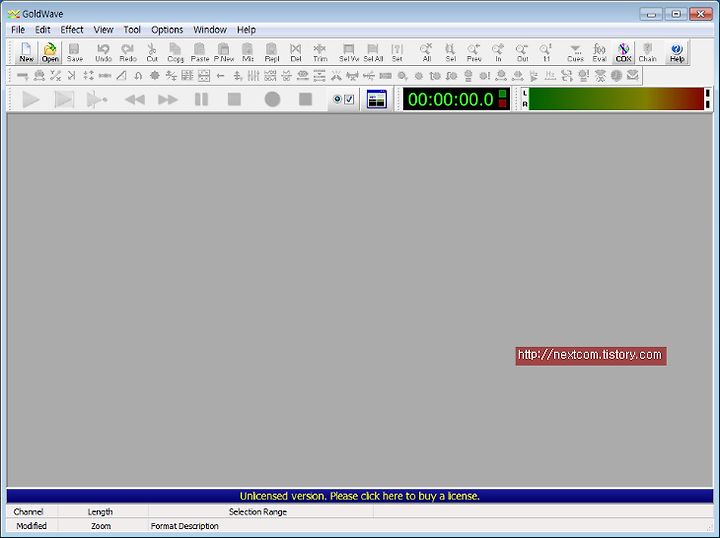Click the Paste toolbar icon

200,52
